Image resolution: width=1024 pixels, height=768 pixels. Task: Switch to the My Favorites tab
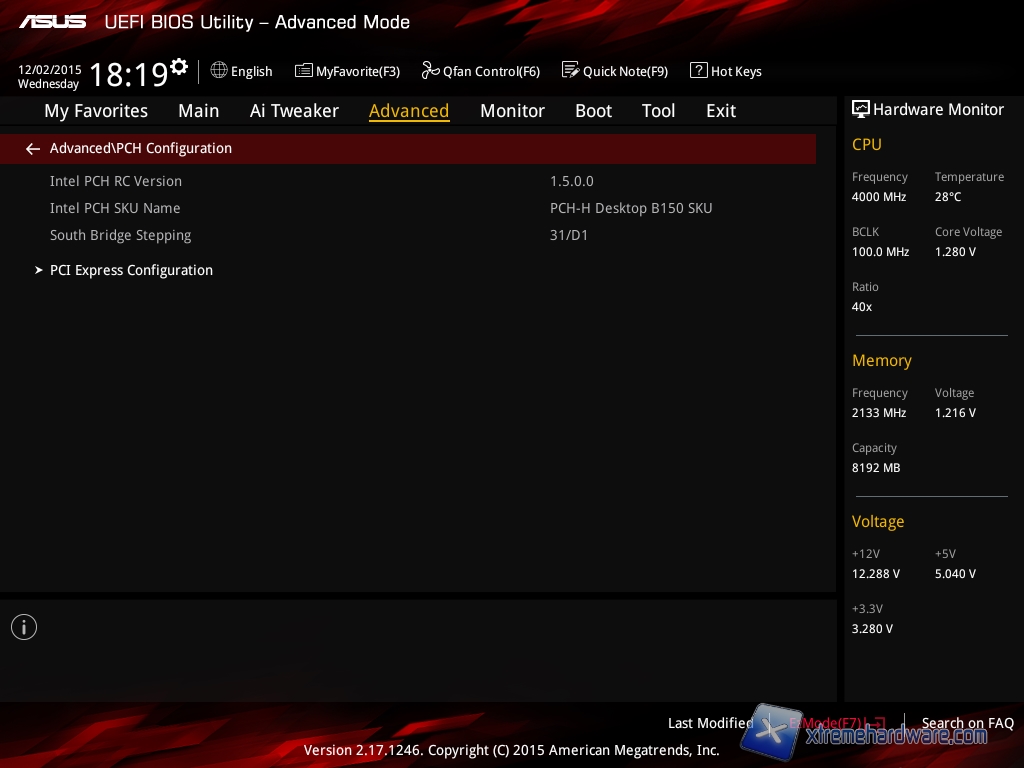click(96, 111)
